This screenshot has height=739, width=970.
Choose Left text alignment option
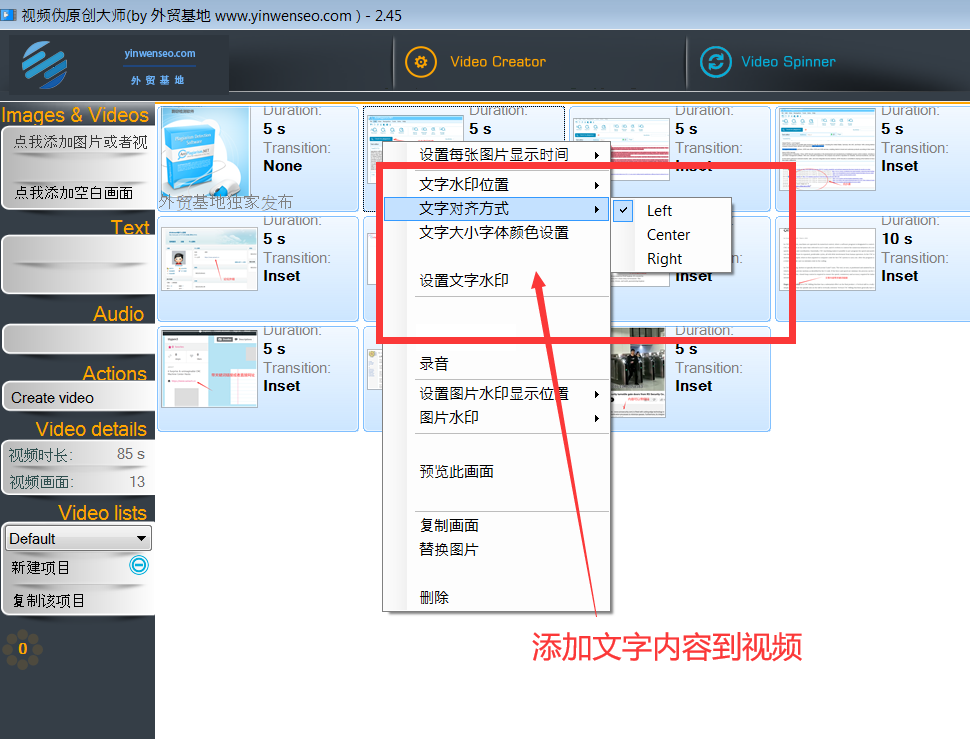[659, 211]
